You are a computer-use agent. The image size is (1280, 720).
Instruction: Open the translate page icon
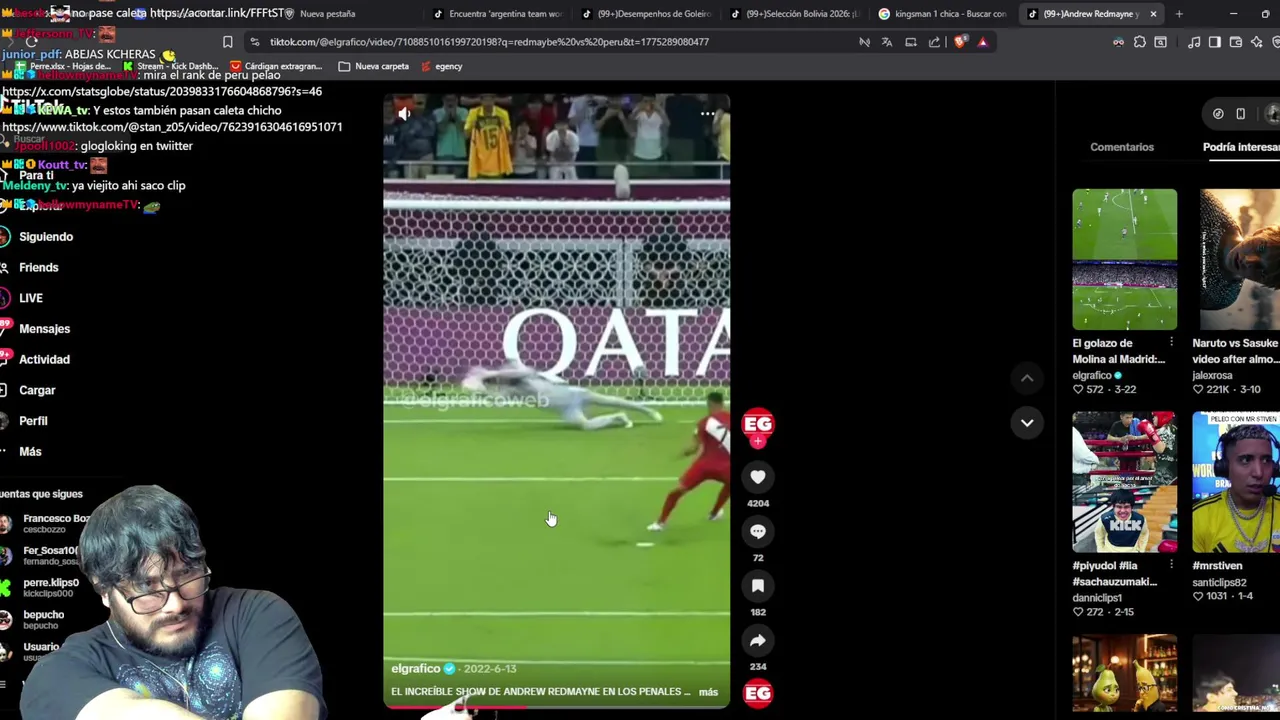[x=887, y=42]
